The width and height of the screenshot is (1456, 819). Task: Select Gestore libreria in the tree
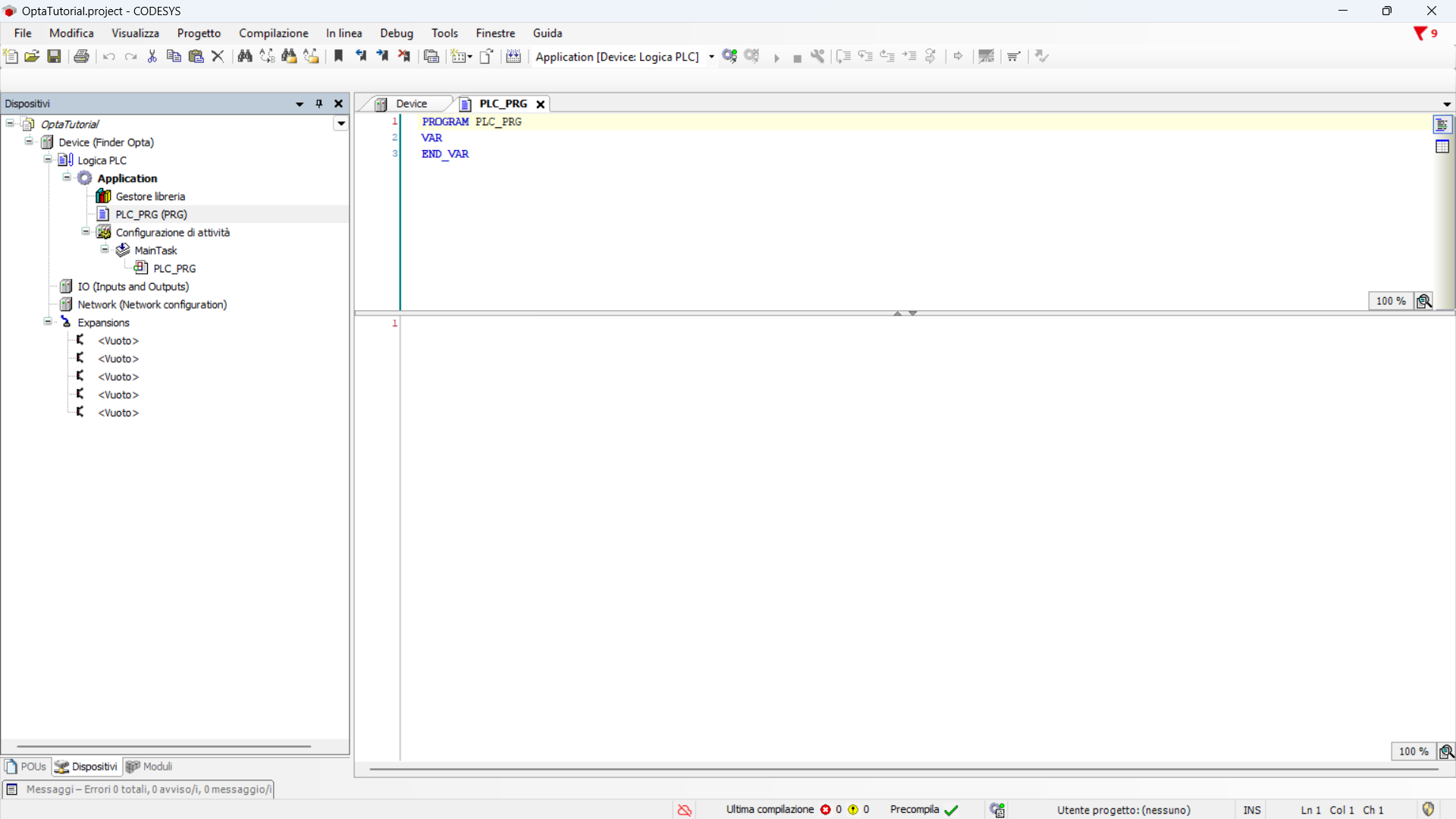[150, 196]
